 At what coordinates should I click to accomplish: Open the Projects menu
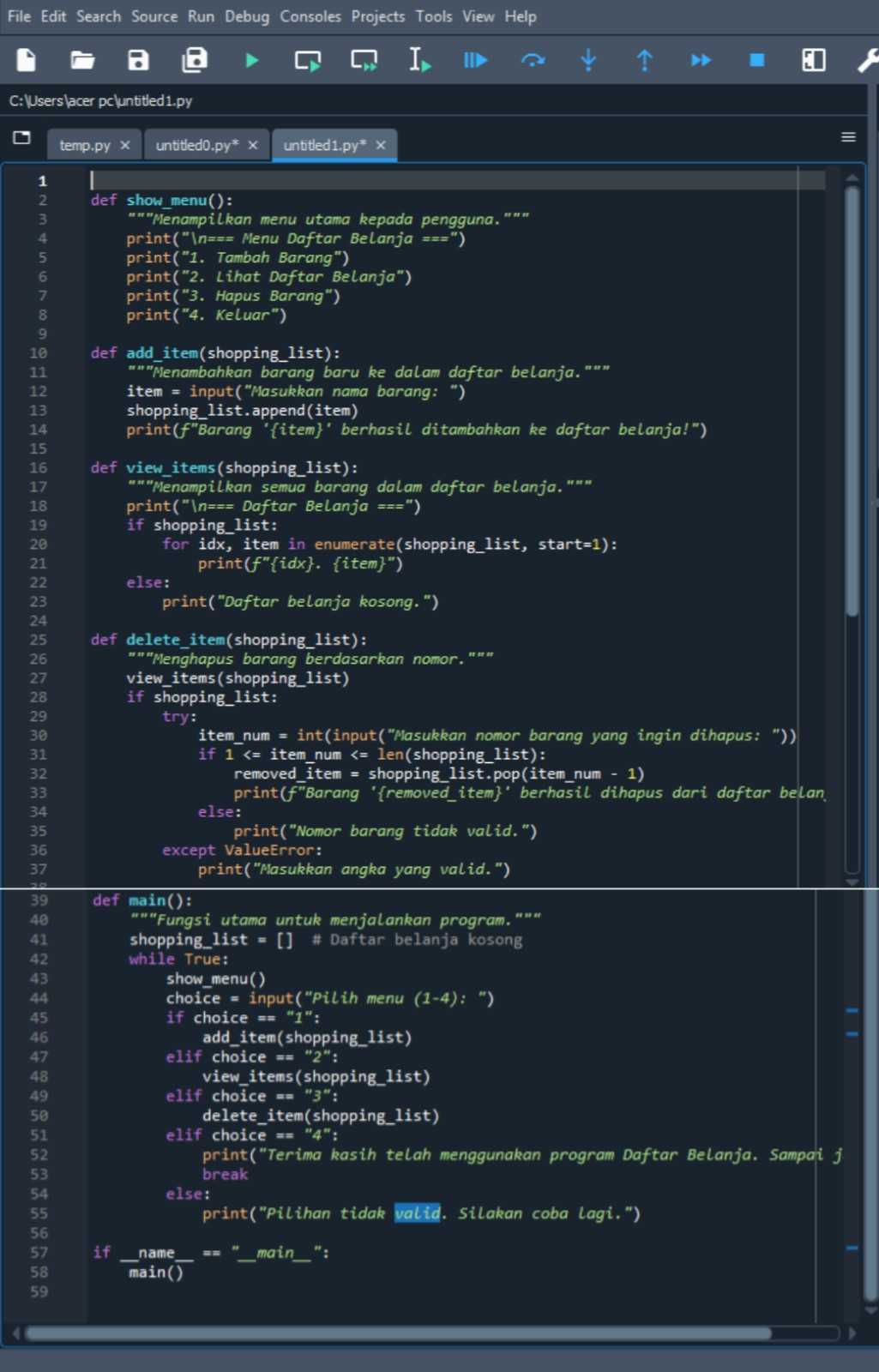(378, 16)
